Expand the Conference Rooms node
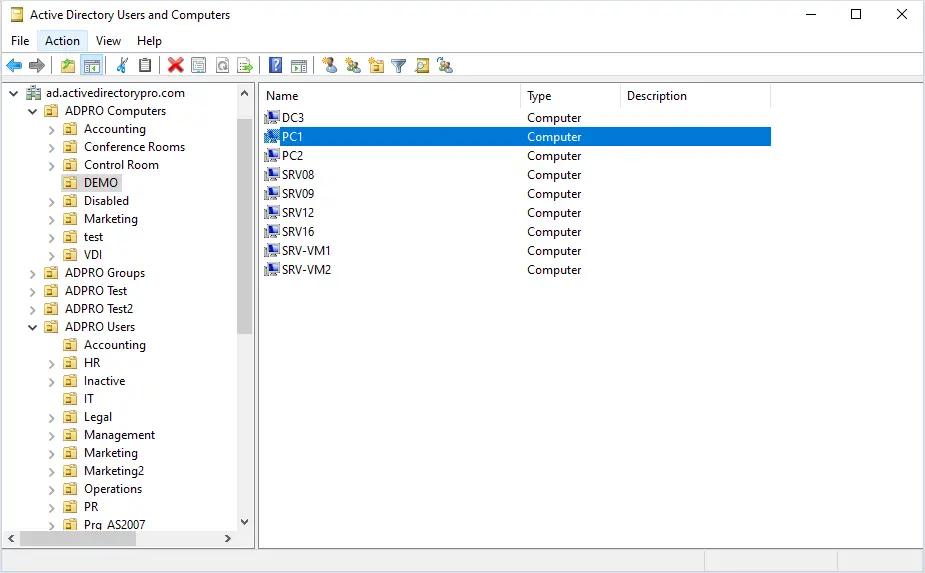 [51, 148]
